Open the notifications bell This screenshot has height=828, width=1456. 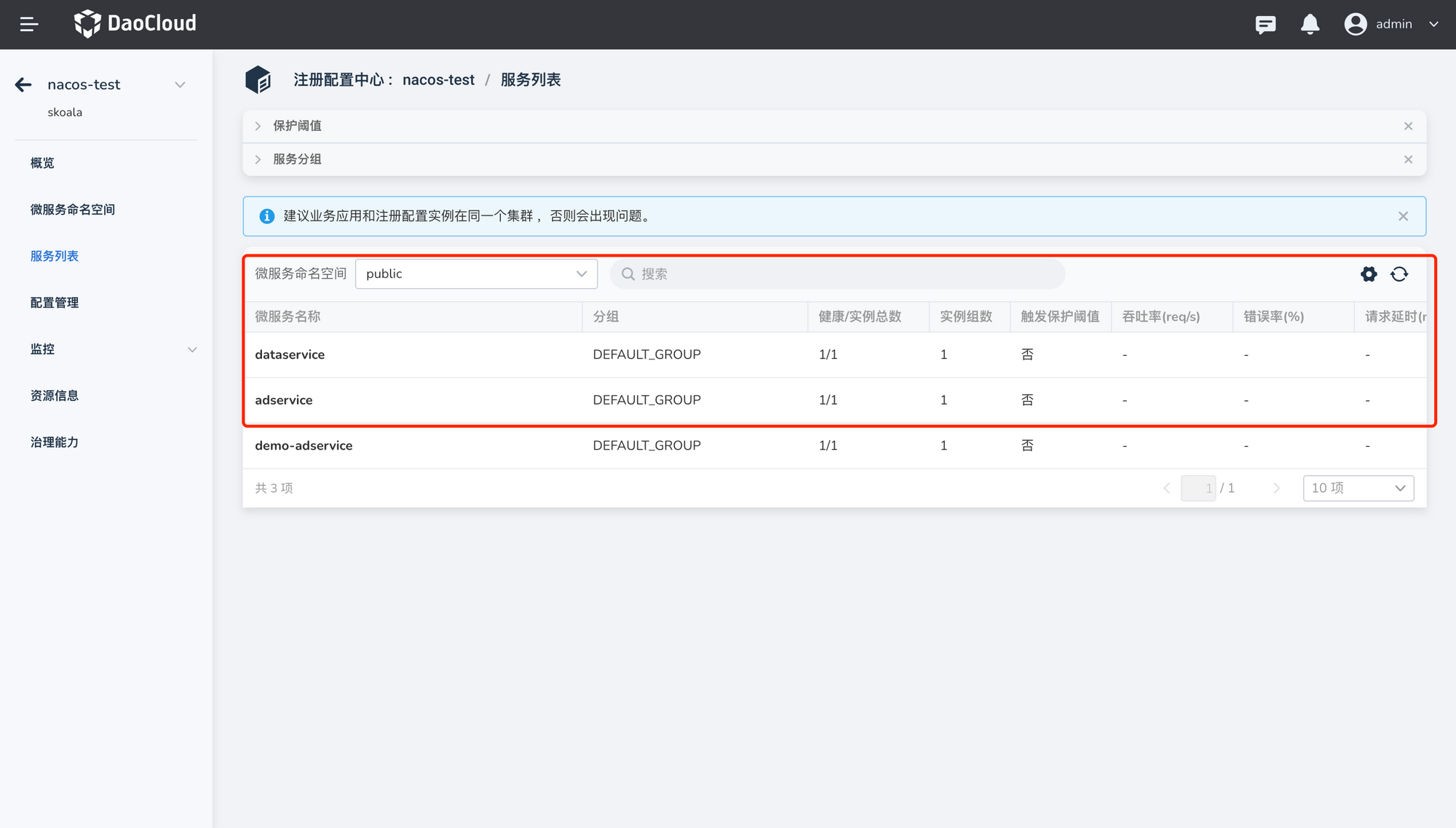1310,25
